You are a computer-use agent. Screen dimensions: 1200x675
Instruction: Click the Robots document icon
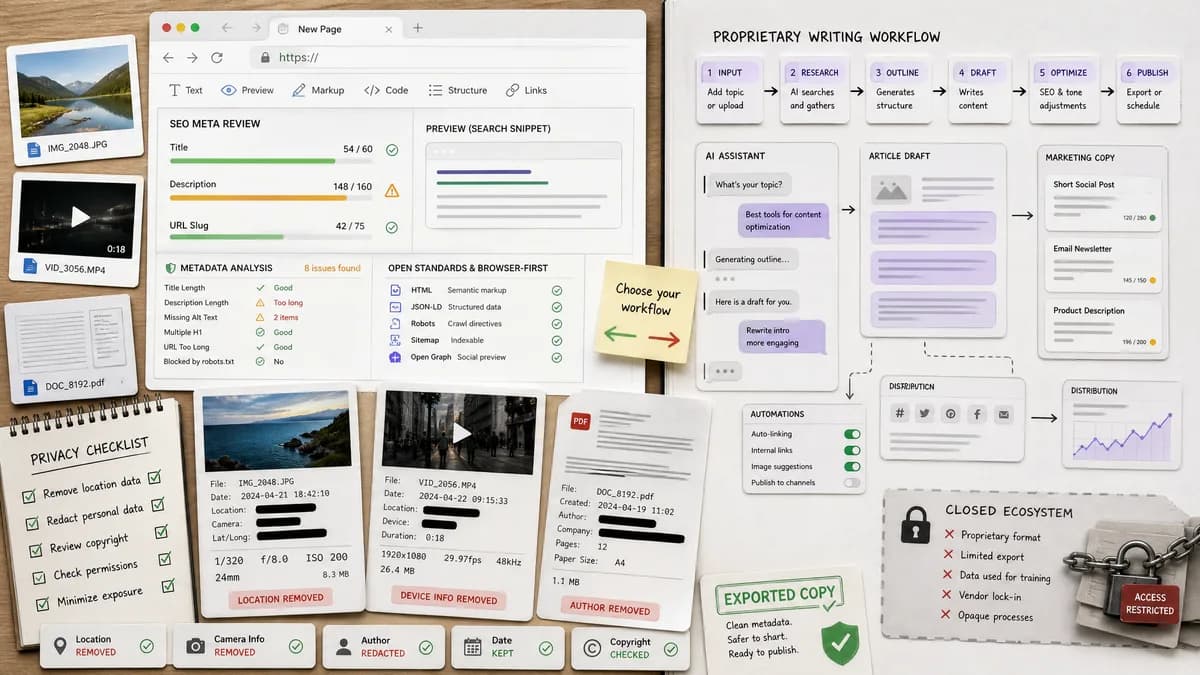tap(395, 324)
